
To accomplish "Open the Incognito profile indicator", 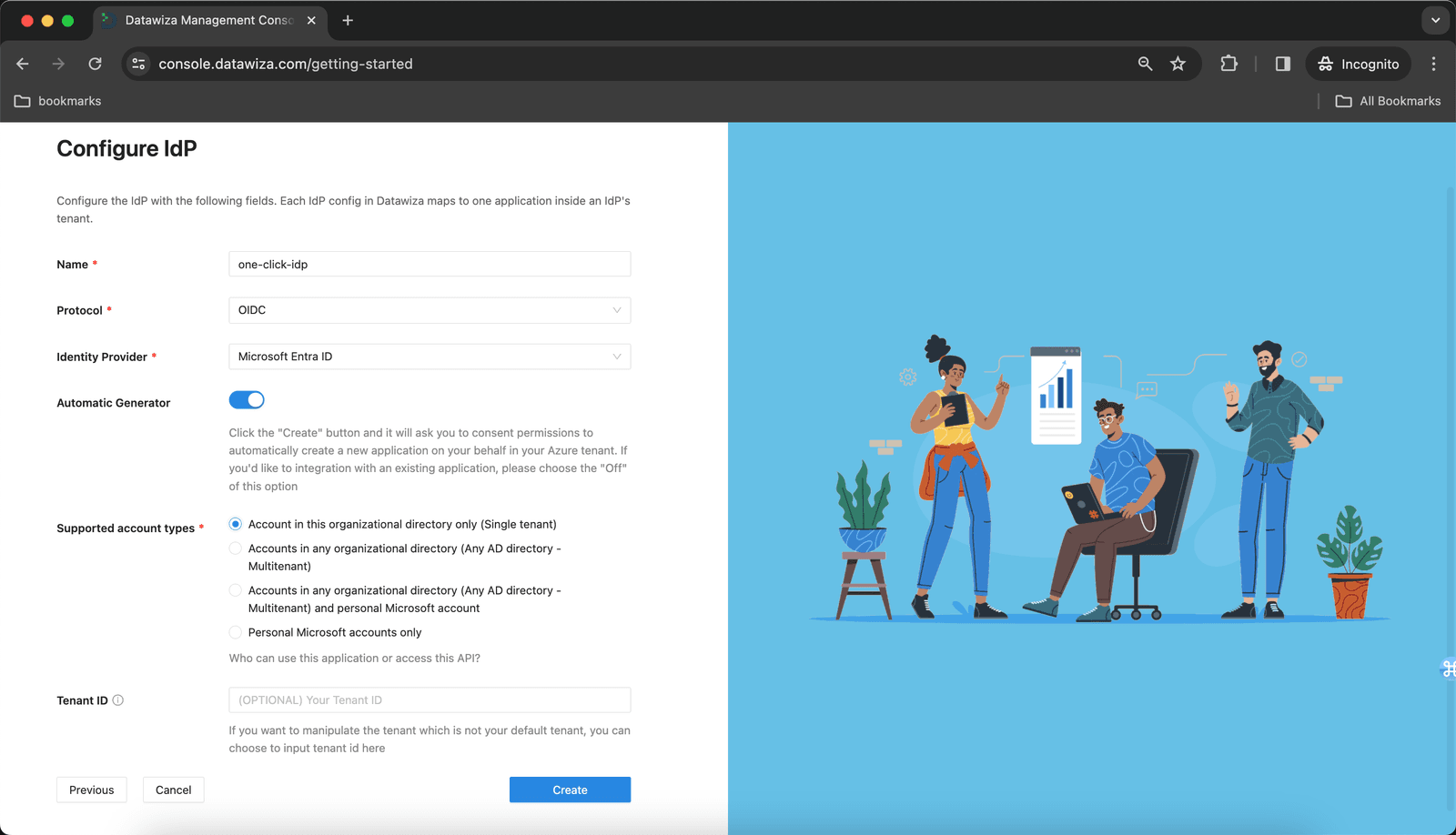I will pos(1359,64).
